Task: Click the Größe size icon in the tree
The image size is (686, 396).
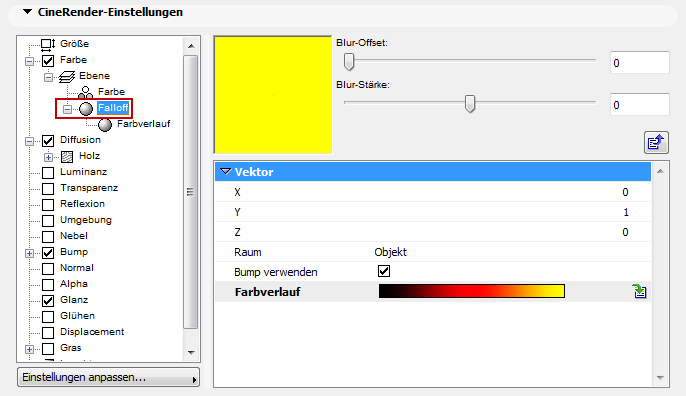Action: (48, 44)
